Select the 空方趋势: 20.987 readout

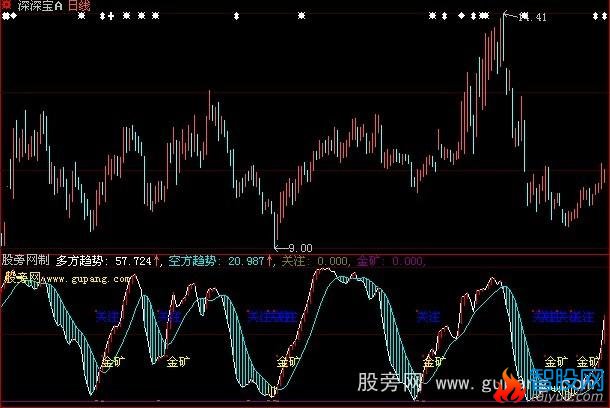point(217,261)
